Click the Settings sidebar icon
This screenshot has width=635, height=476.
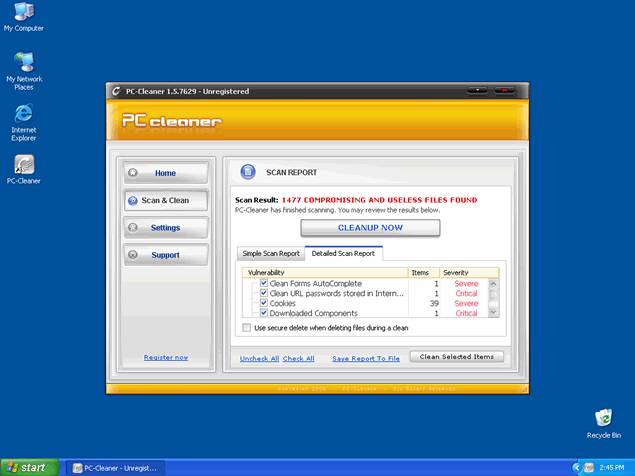[133, 228]
